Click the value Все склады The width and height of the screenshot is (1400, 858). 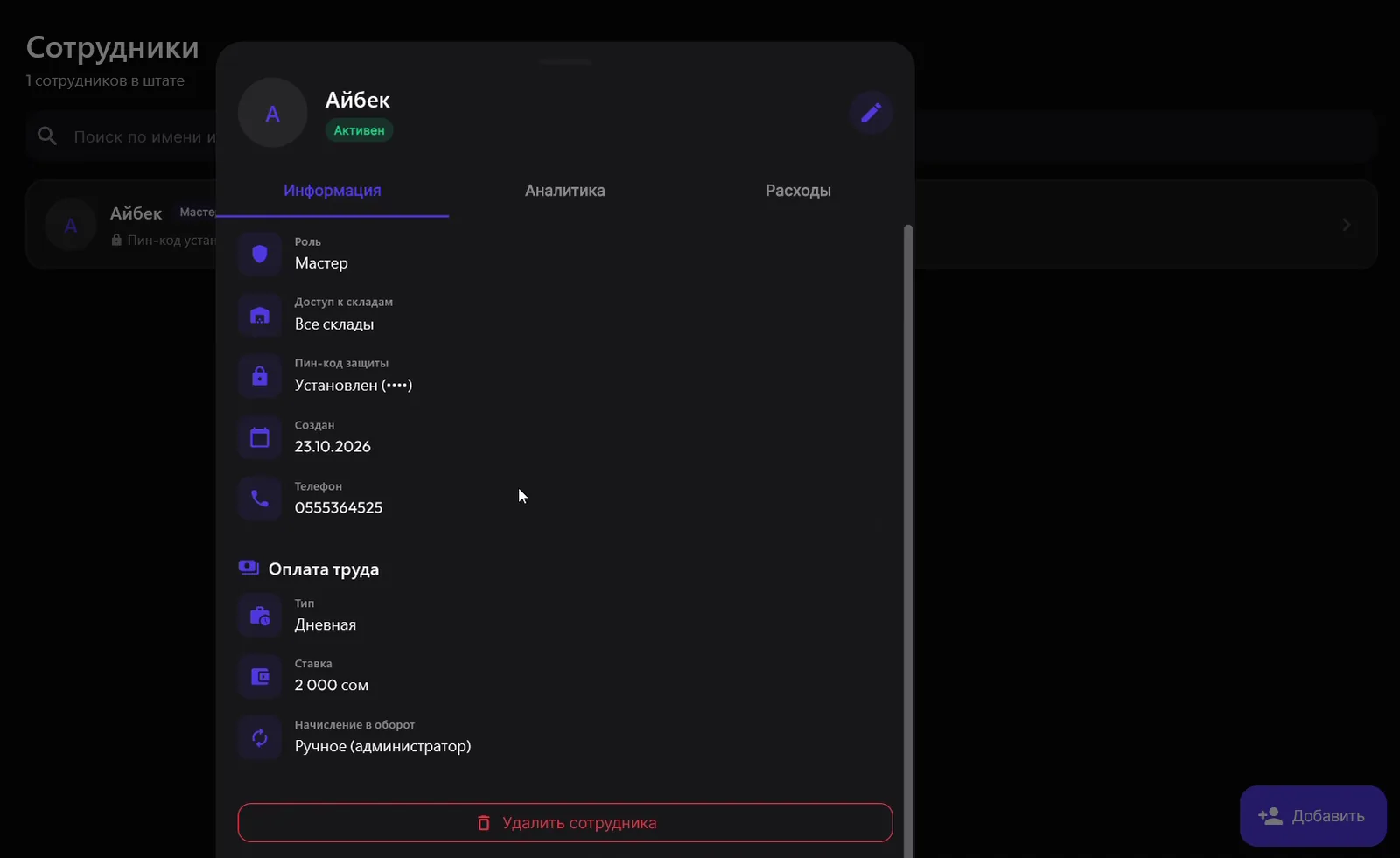pyautogui.click(x=334, y=324)
